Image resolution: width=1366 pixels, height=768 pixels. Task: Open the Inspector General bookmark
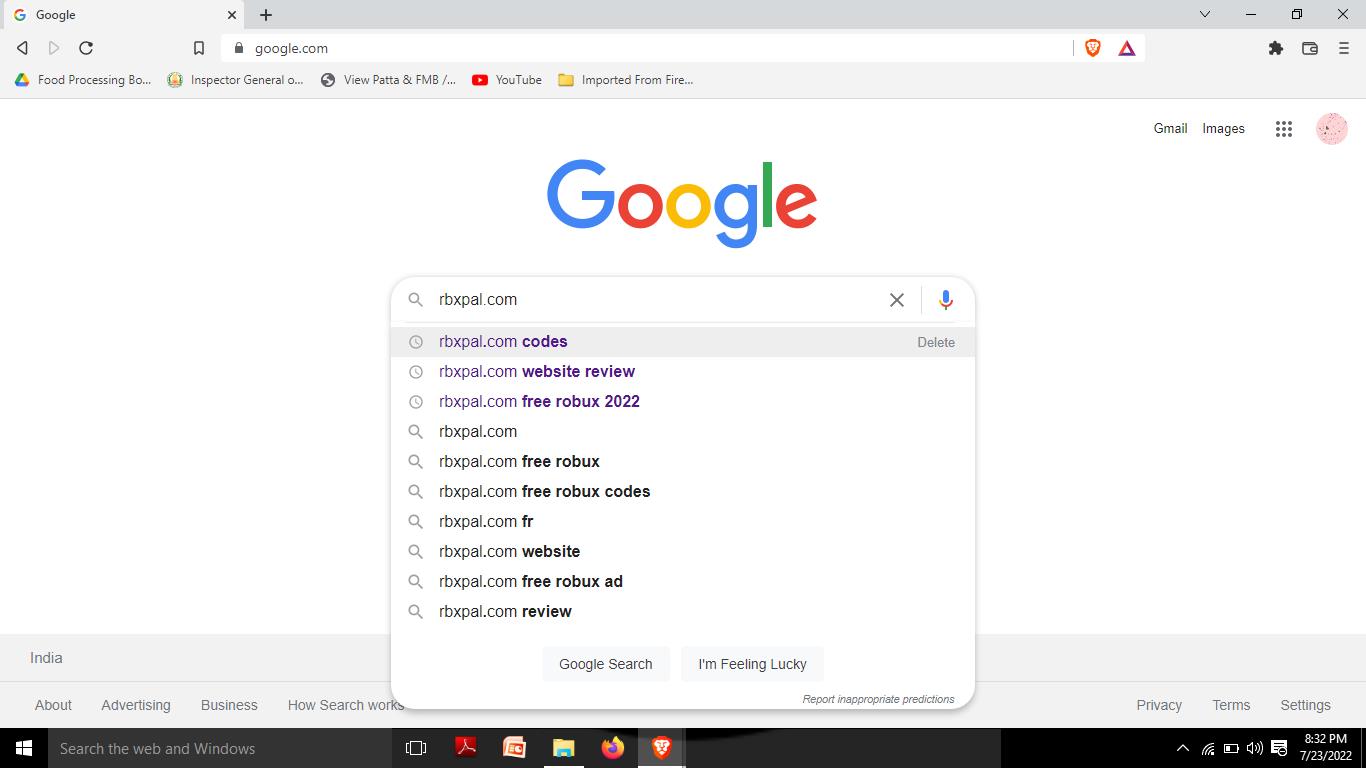(x=236, y=80)
